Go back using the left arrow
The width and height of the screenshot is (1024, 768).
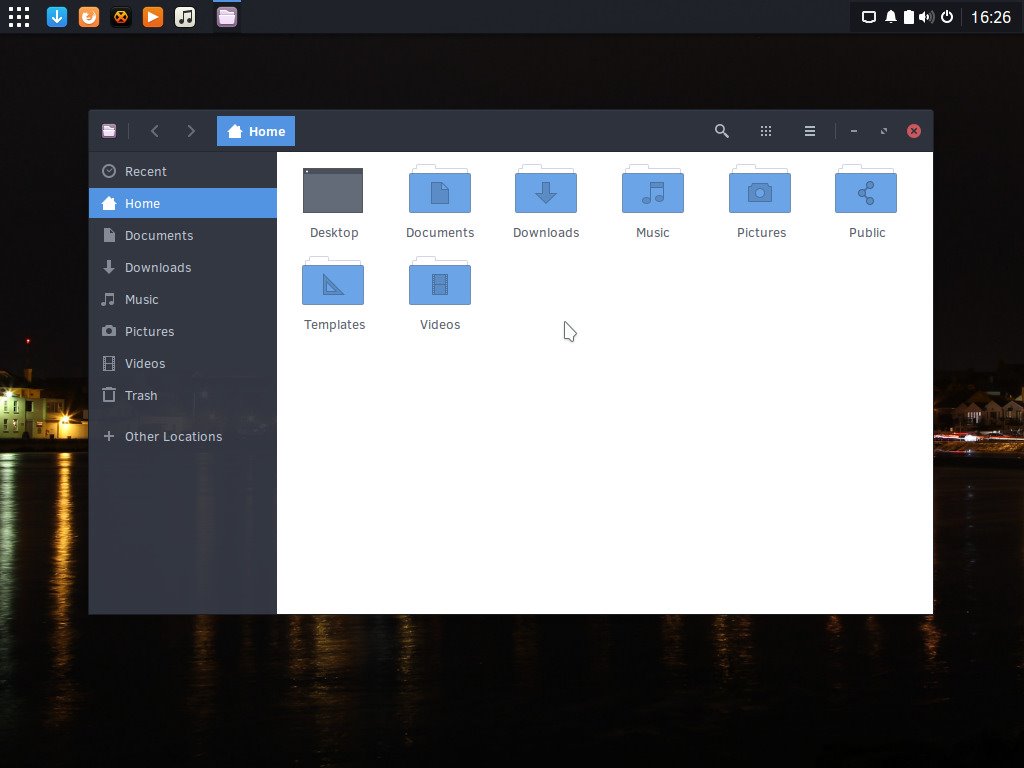click(154, 131)
